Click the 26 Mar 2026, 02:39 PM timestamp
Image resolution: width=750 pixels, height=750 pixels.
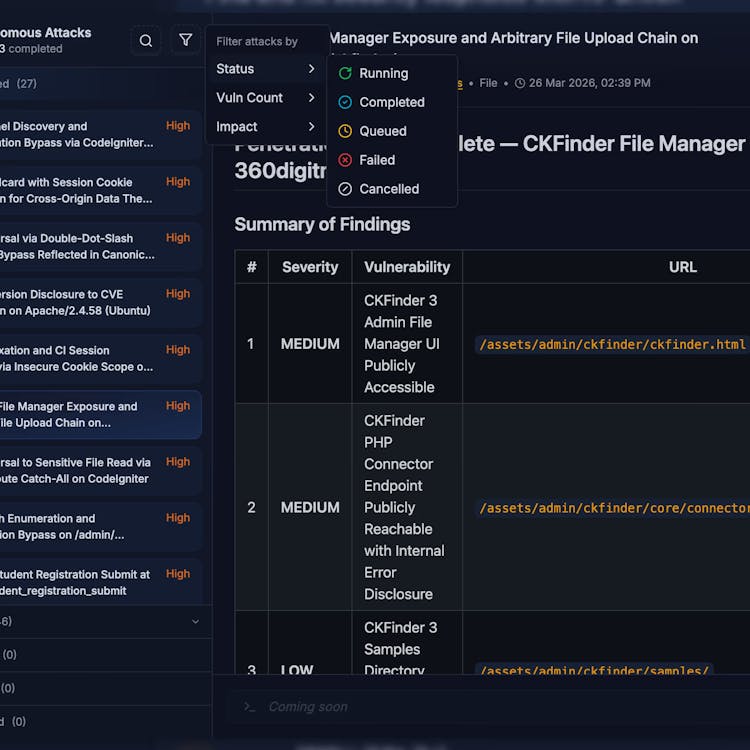(x=589, y=83)
